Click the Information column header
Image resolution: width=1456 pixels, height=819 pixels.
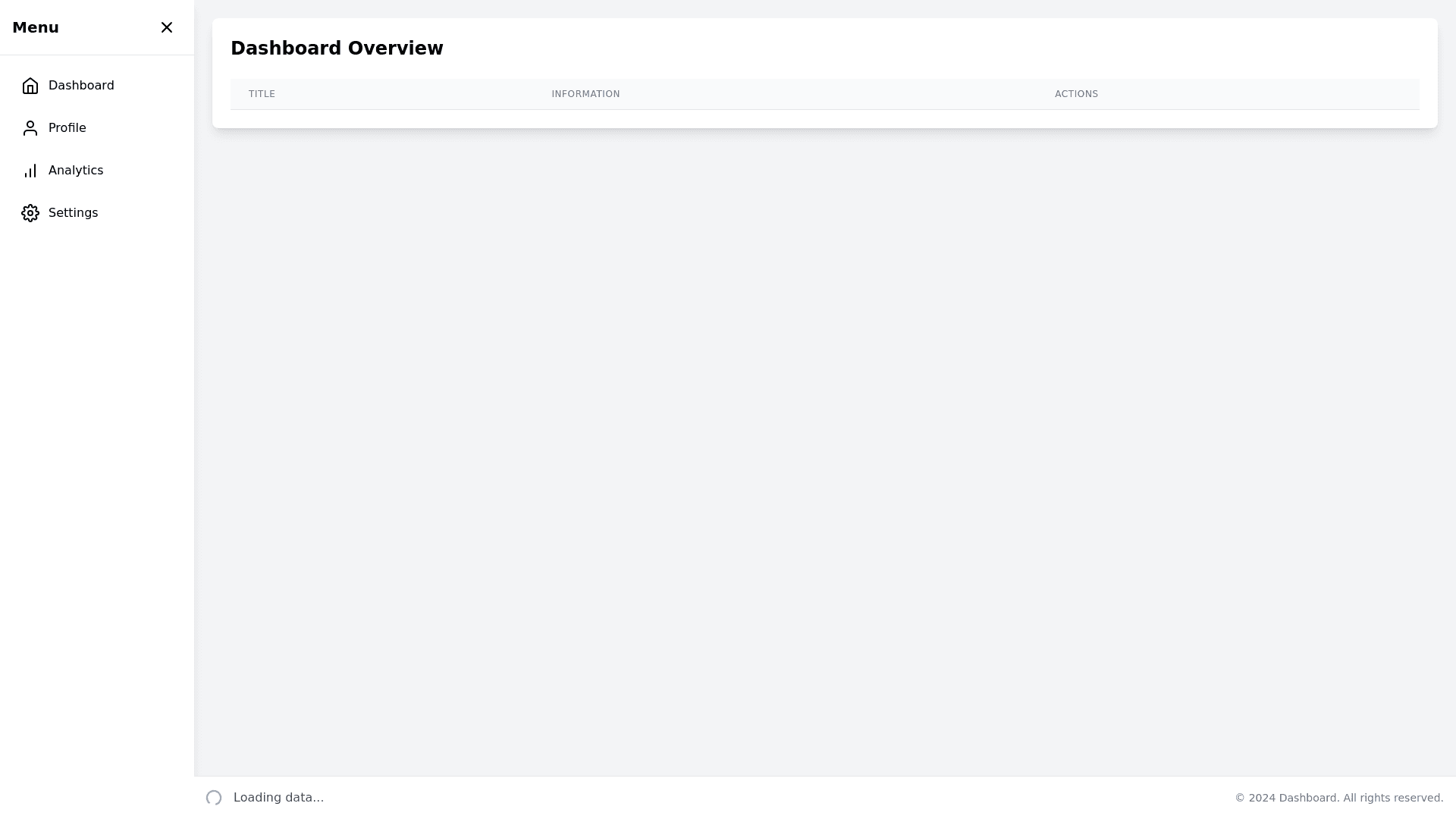(585, 94)
